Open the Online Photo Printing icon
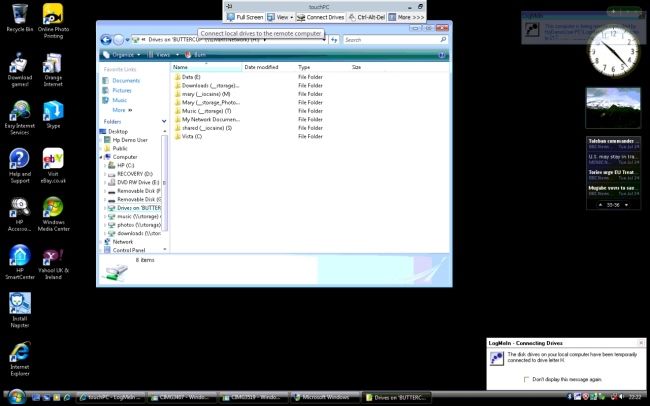The height and width of the screenshot is (406, 650). 53,21
